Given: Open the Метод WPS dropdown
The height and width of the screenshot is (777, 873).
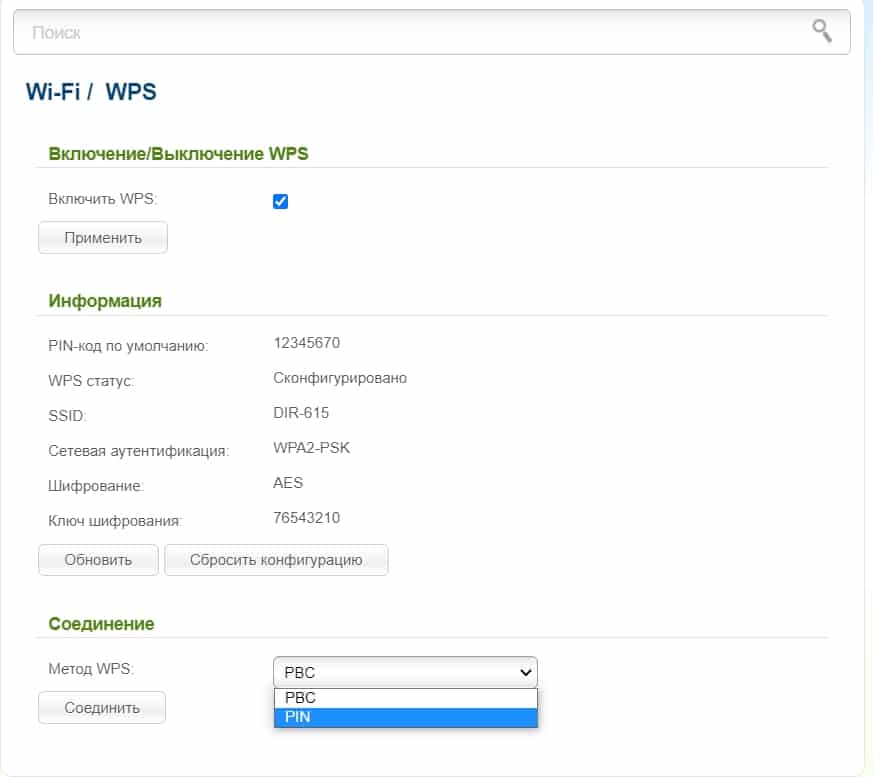Looking at the screenshot, I should click(x=405, y=672).
